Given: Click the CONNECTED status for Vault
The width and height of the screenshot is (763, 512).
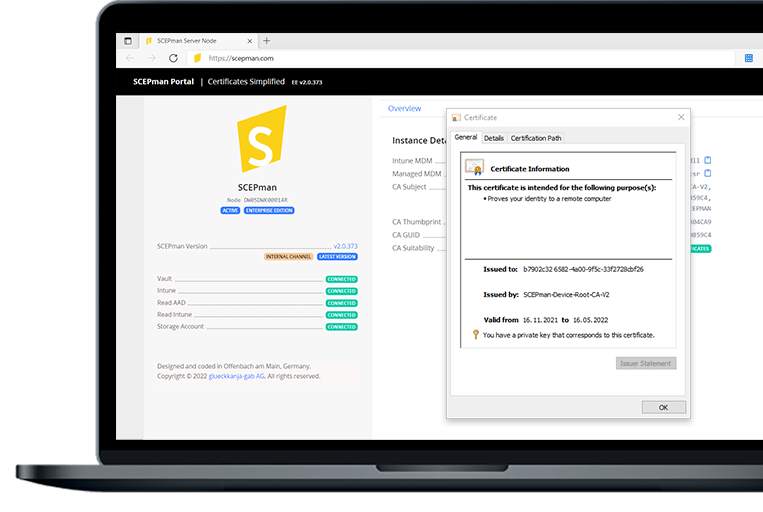Looking at the screenshot, I should [342, 279].
